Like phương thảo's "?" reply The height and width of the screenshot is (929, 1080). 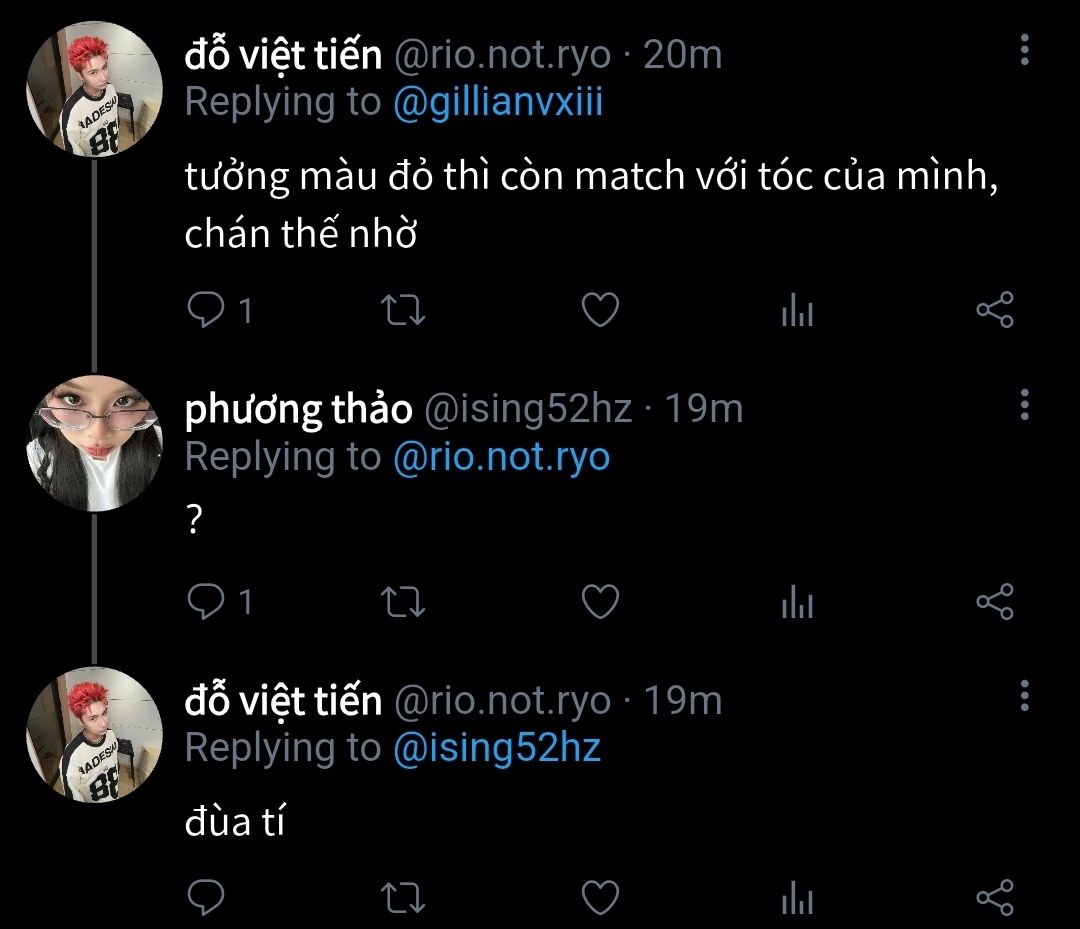600,601
